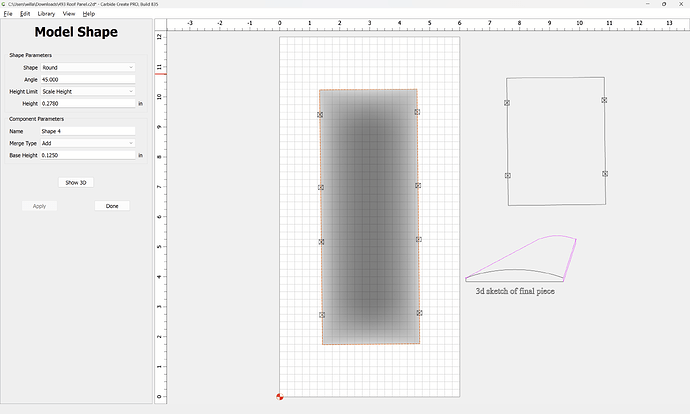Open the View menu
690x414 pixels.
pos(68,14)
